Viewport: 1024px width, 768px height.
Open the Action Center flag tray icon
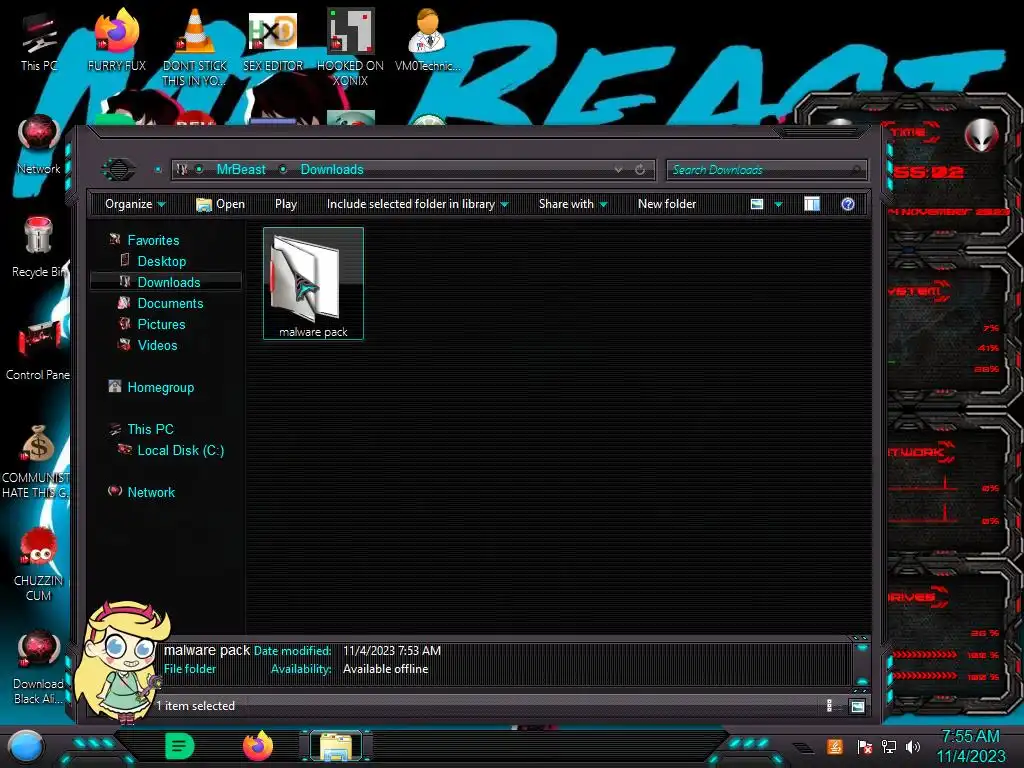pos(865,747)
